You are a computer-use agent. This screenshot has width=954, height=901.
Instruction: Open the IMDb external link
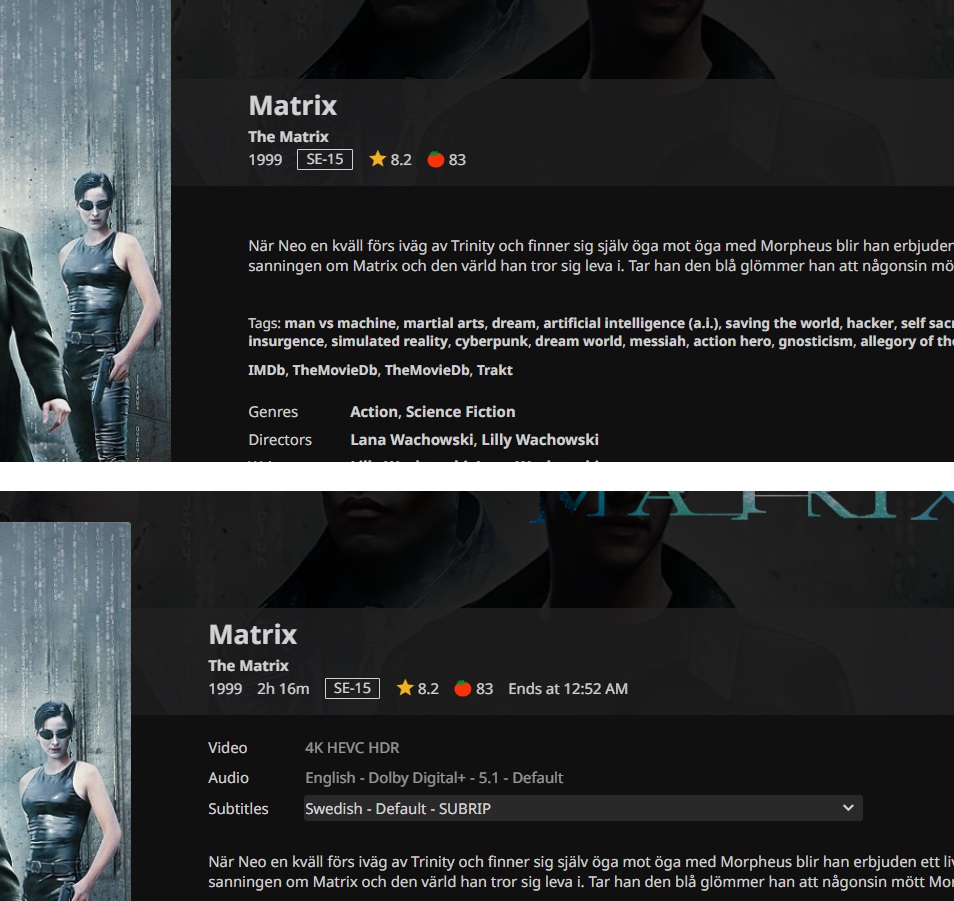click(266, 370)
